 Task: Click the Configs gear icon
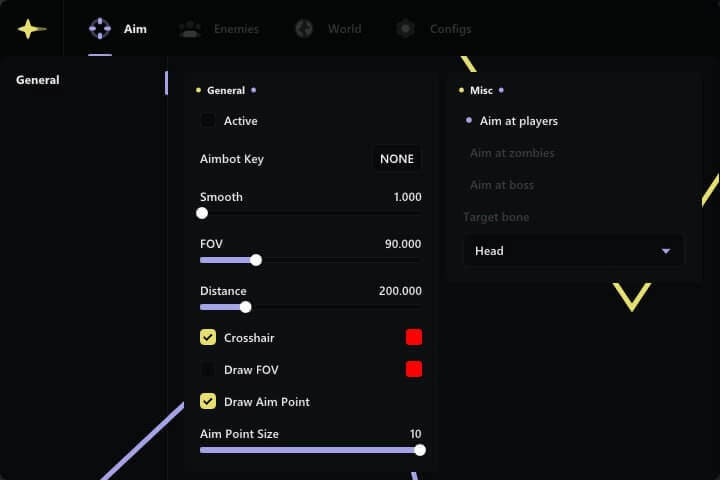(405, 29)
